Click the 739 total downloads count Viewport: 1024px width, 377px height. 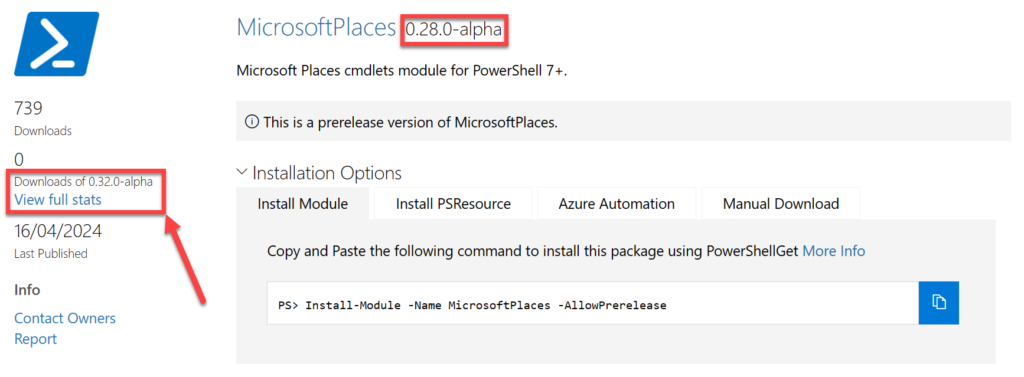(28, 108)
